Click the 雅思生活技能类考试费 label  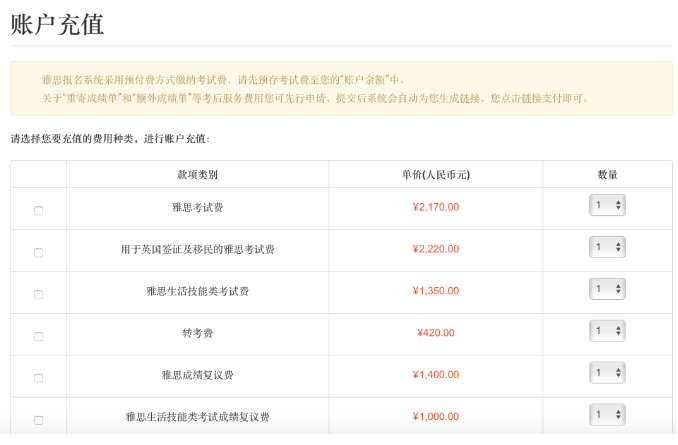198,291
